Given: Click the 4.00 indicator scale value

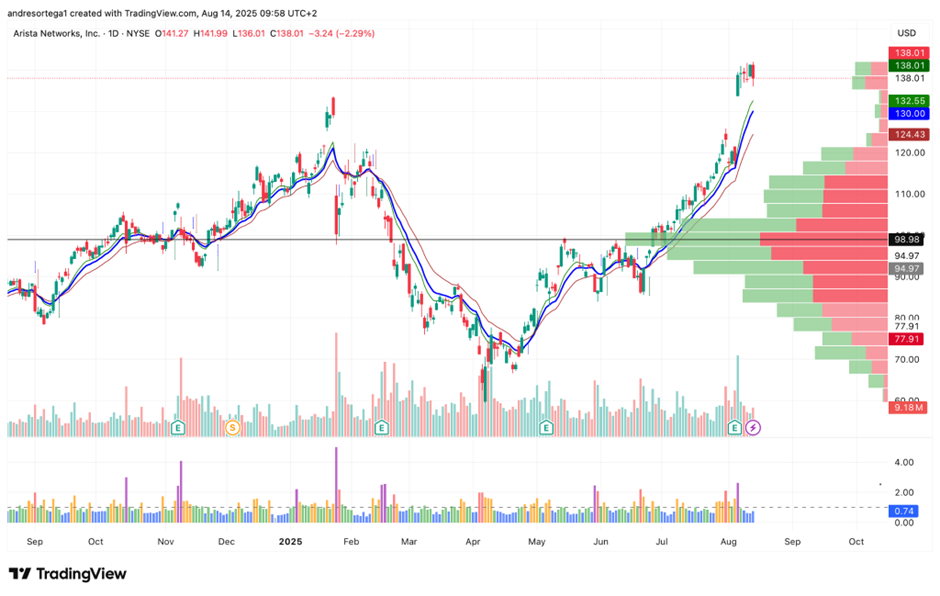Looking at the screenshot, I should point(904,462).
